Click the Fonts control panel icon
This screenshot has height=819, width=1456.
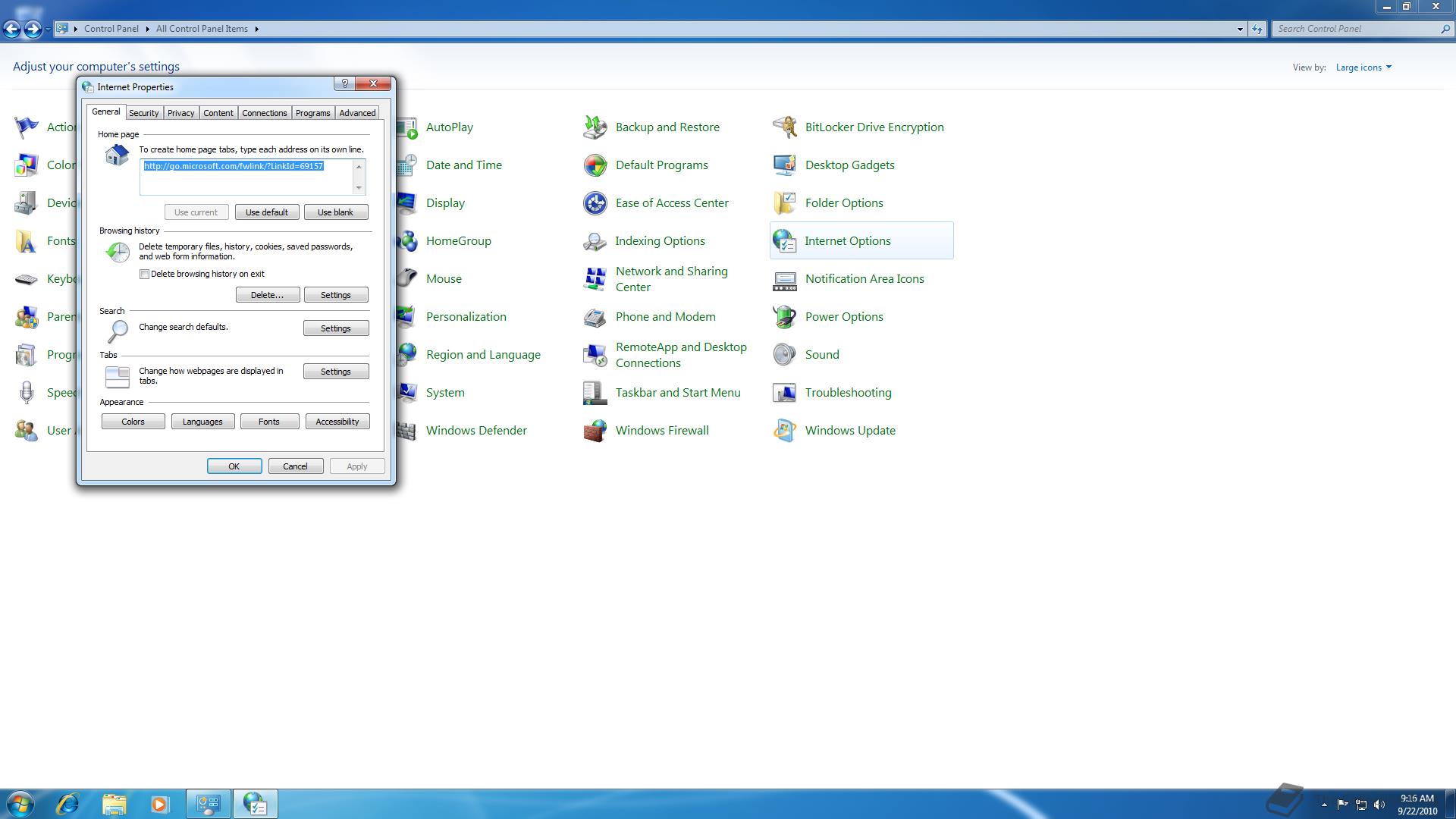click(27, 241)
